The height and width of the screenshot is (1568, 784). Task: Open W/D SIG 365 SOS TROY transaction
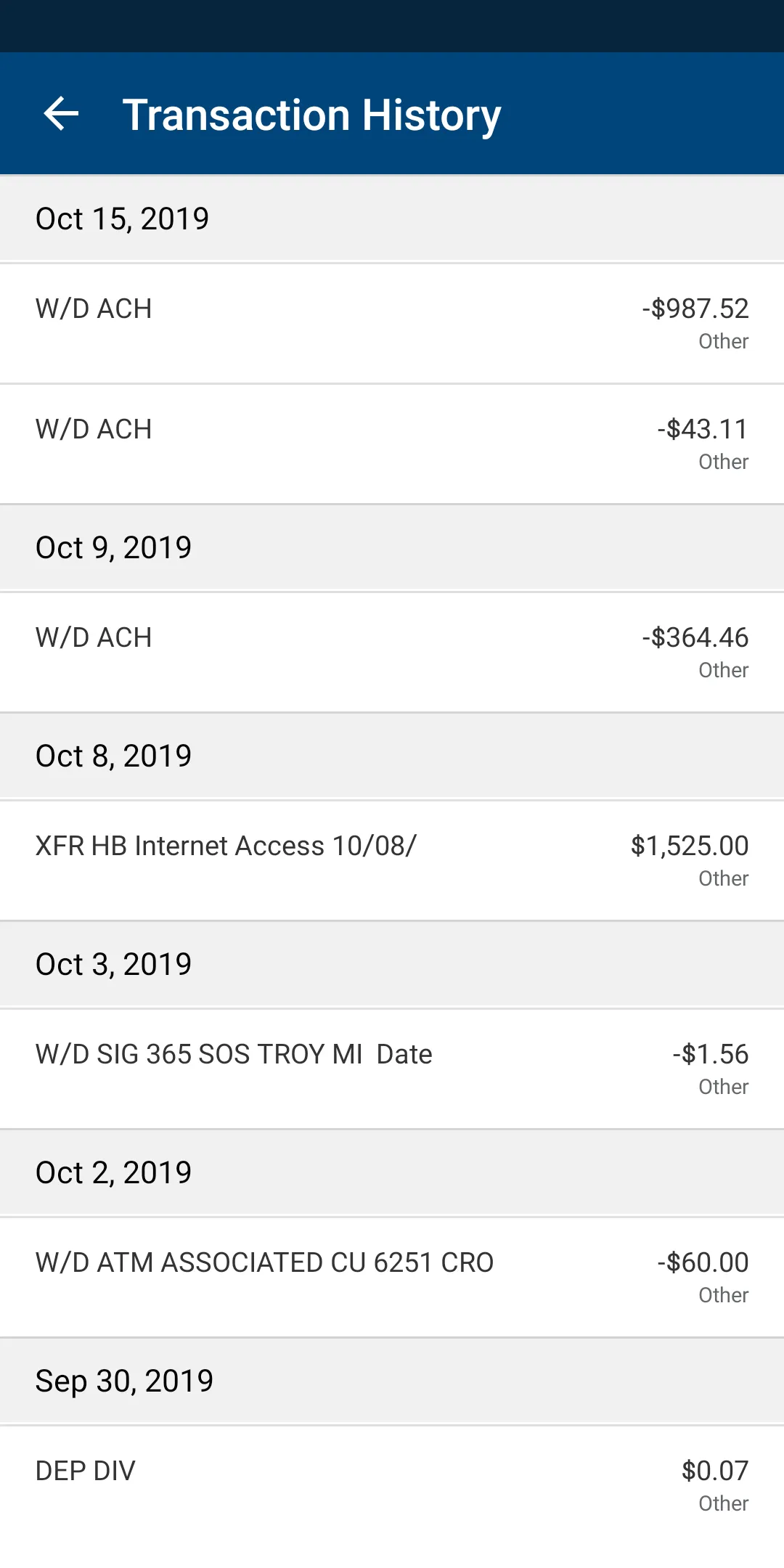click(x=234, y=1055)
